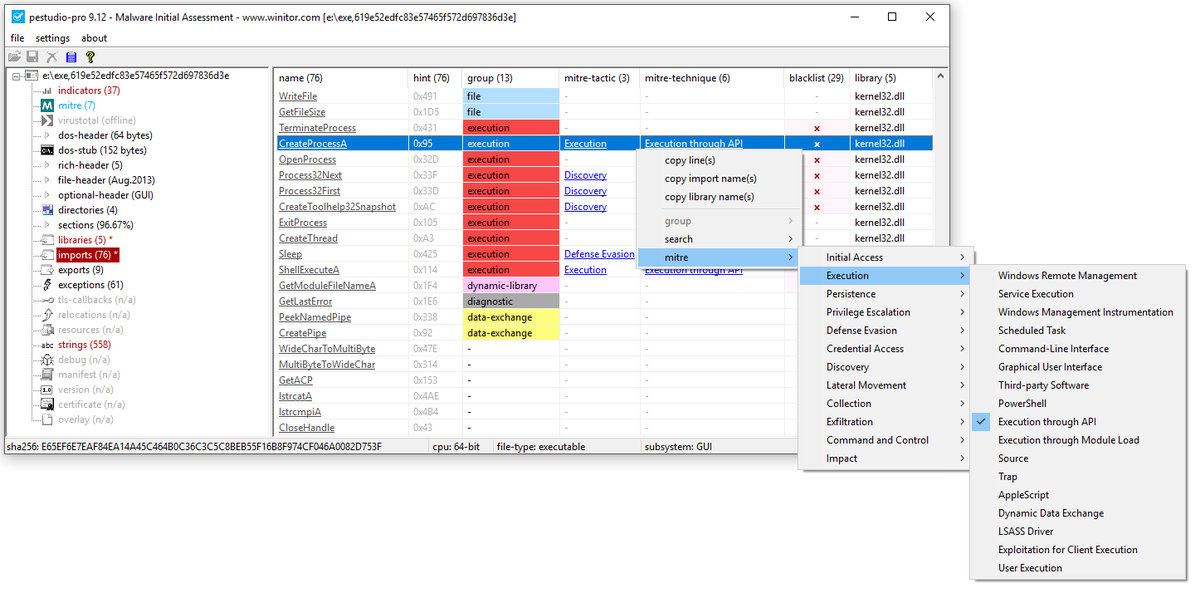Screen dimensions: 1200x598
Task: Sort by blacklist (29) column header
Action: pos(816,78)
